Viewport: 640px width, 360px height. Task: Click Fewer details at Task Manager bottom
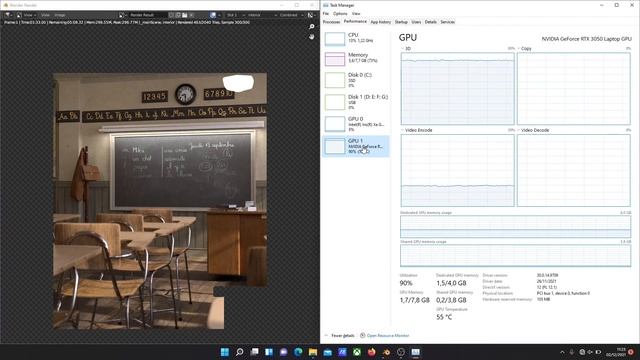click(340, 336)
